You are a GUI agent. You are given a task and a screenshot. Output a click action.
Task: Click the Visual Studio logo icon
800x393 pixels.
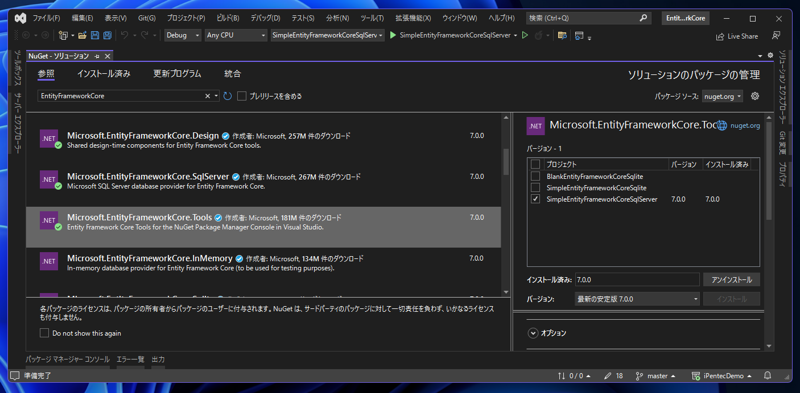point(20,18)
